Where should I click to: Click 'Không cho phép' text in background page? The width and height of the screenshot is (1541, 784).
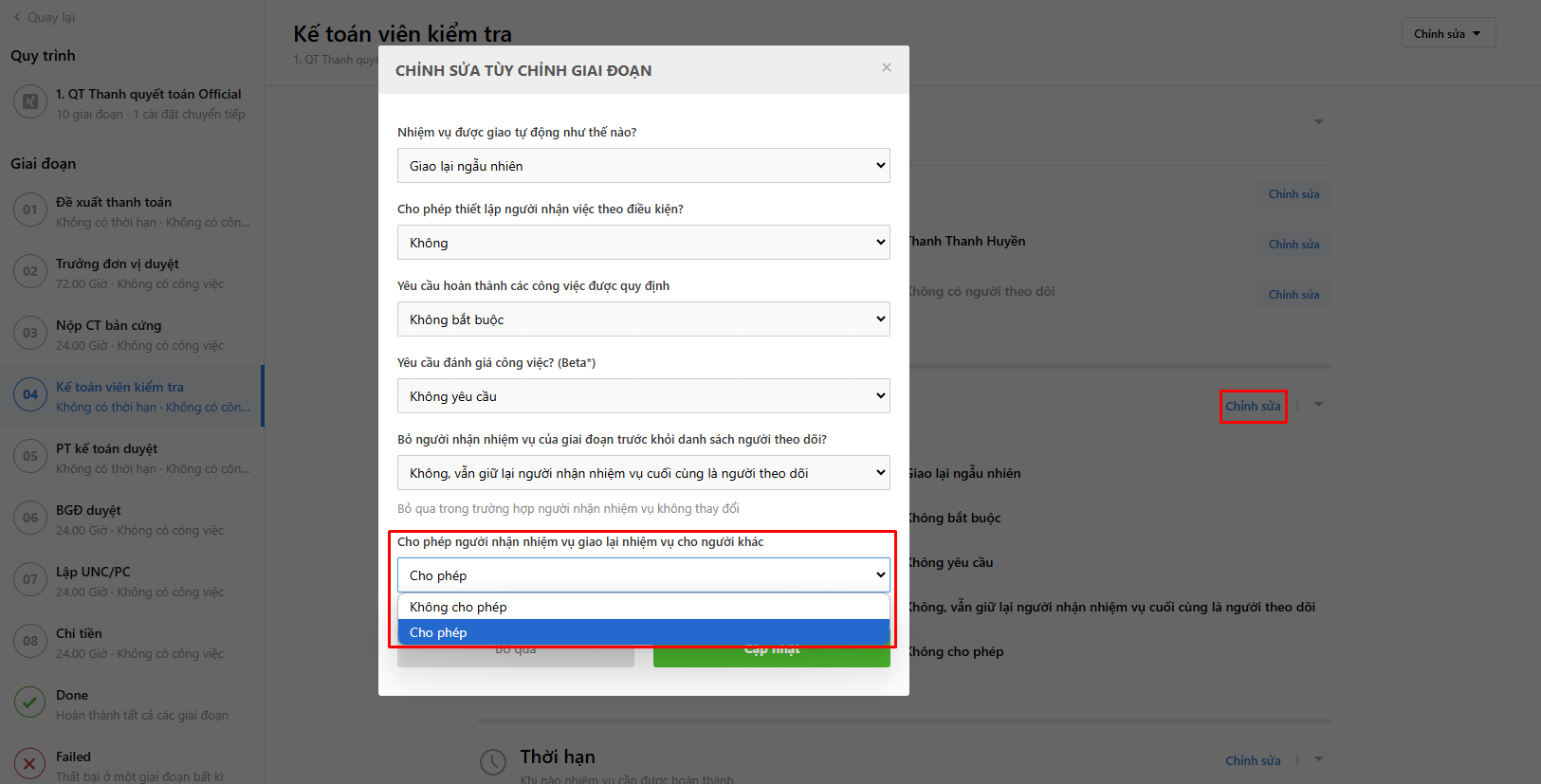(x=956, y=651)
